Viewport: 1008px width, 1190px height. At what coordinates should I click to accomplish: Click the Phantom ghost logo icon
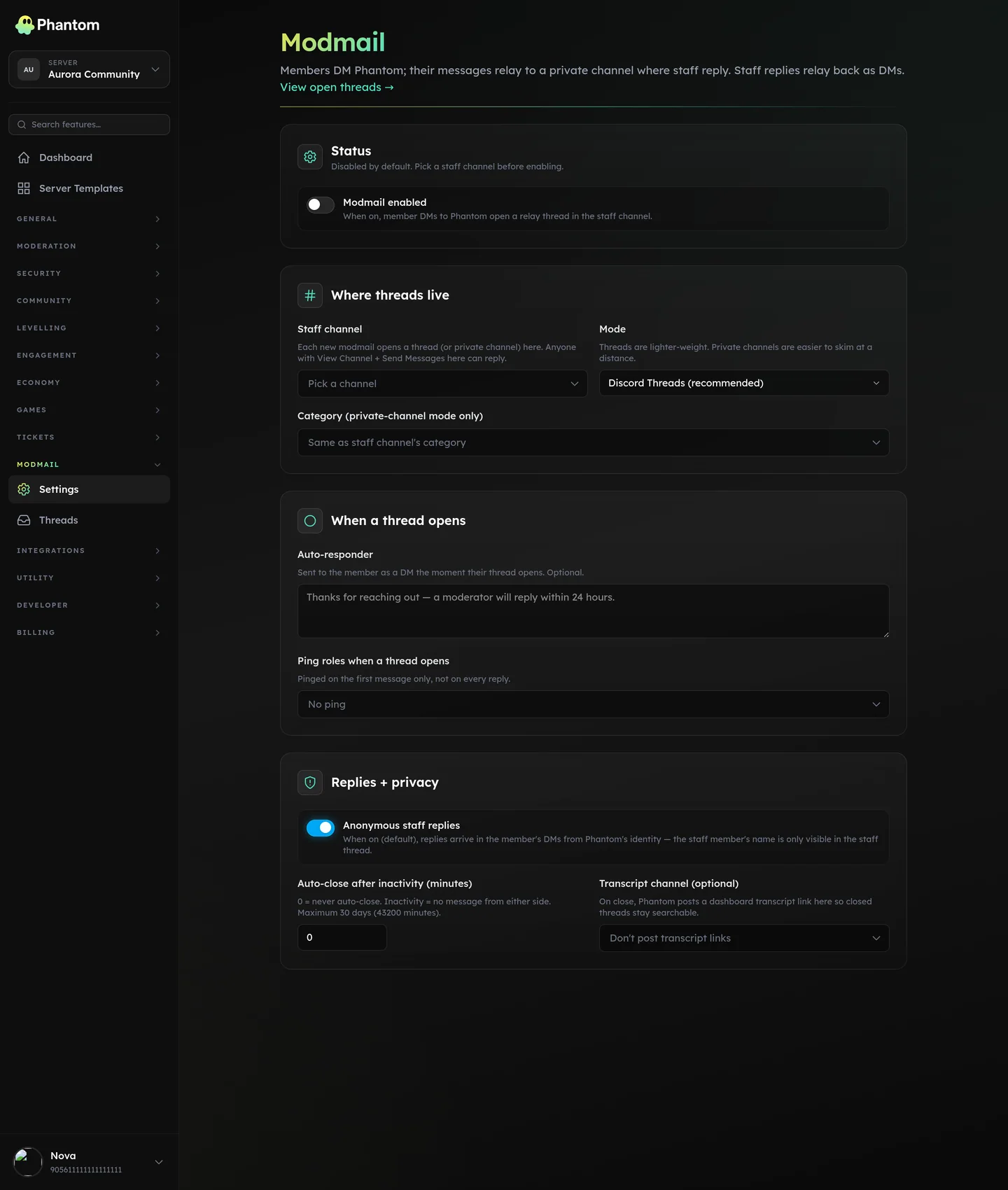(x=24, y=25)
